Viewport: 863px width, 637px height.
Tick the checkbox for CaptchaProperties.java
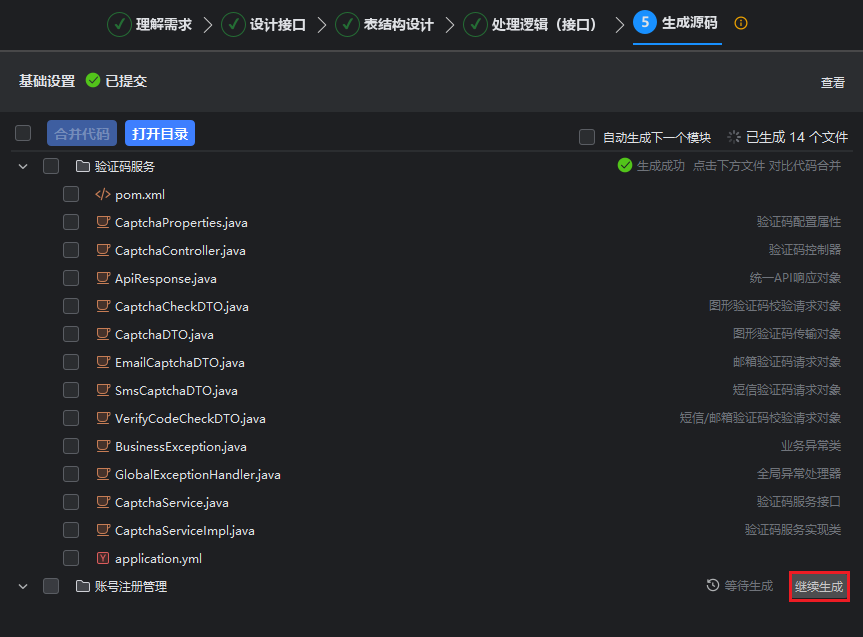pyautogui.click(x=71, y=222)
